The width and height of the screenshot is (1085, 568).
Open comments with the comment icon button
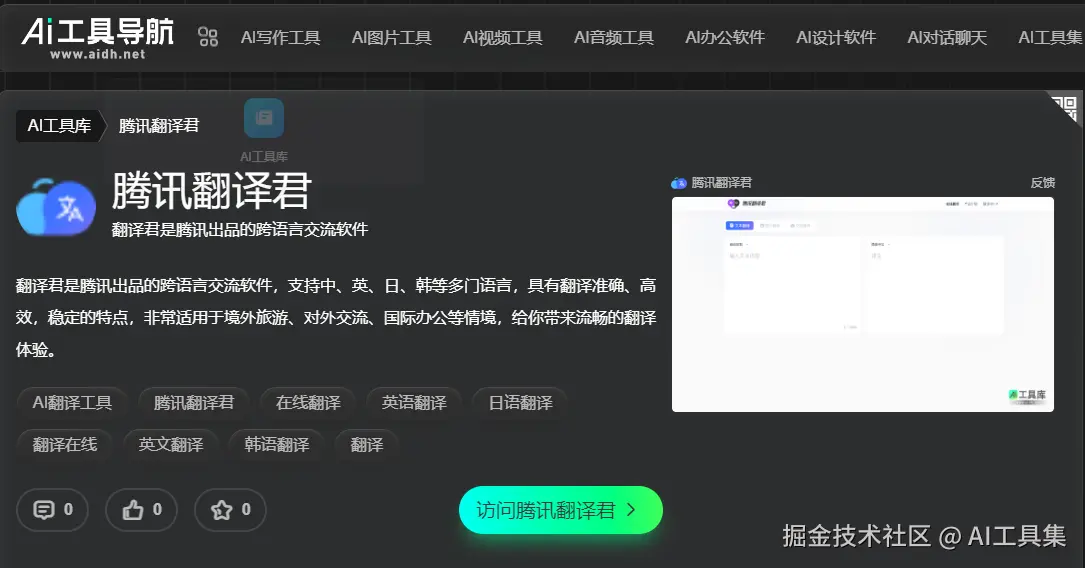(53, 510)
